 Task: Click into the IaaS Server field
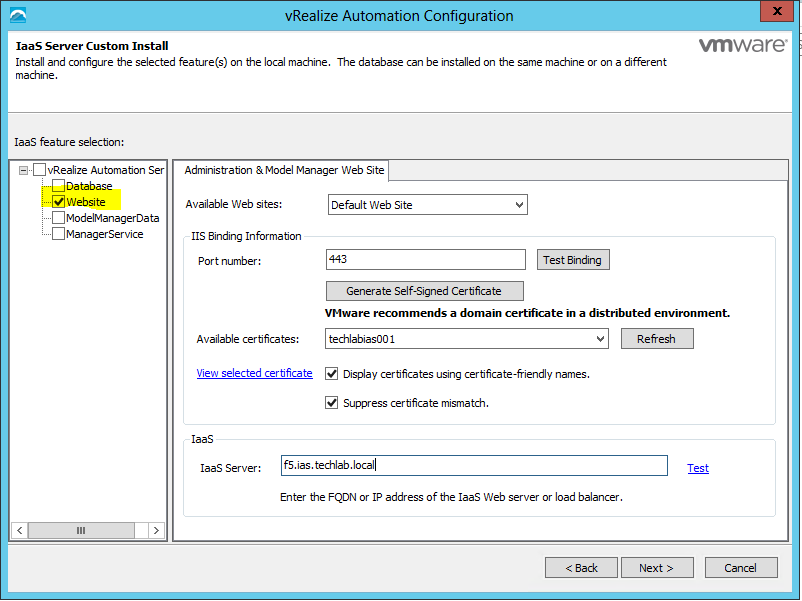click(x=474, y=465)
